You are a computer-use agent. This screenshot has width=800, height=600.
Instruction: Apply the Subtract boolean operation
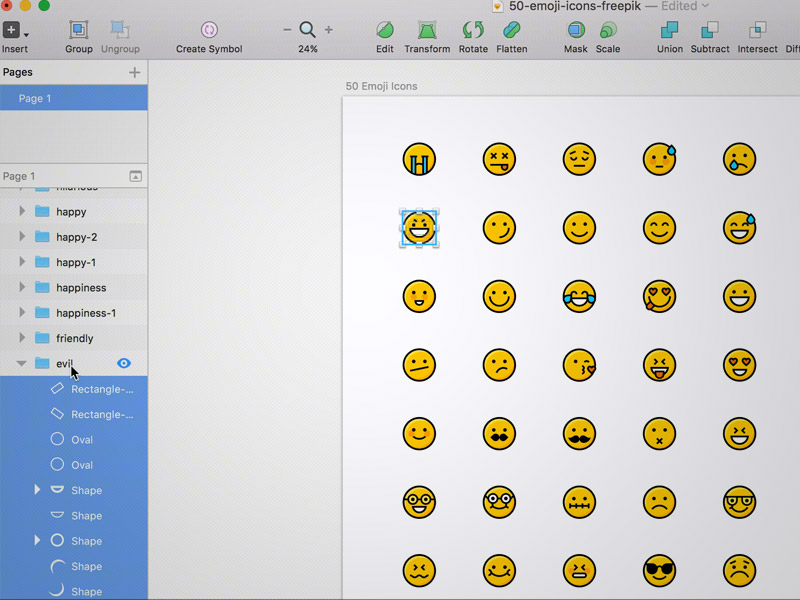pyautogui.click(x=710, y=30)
